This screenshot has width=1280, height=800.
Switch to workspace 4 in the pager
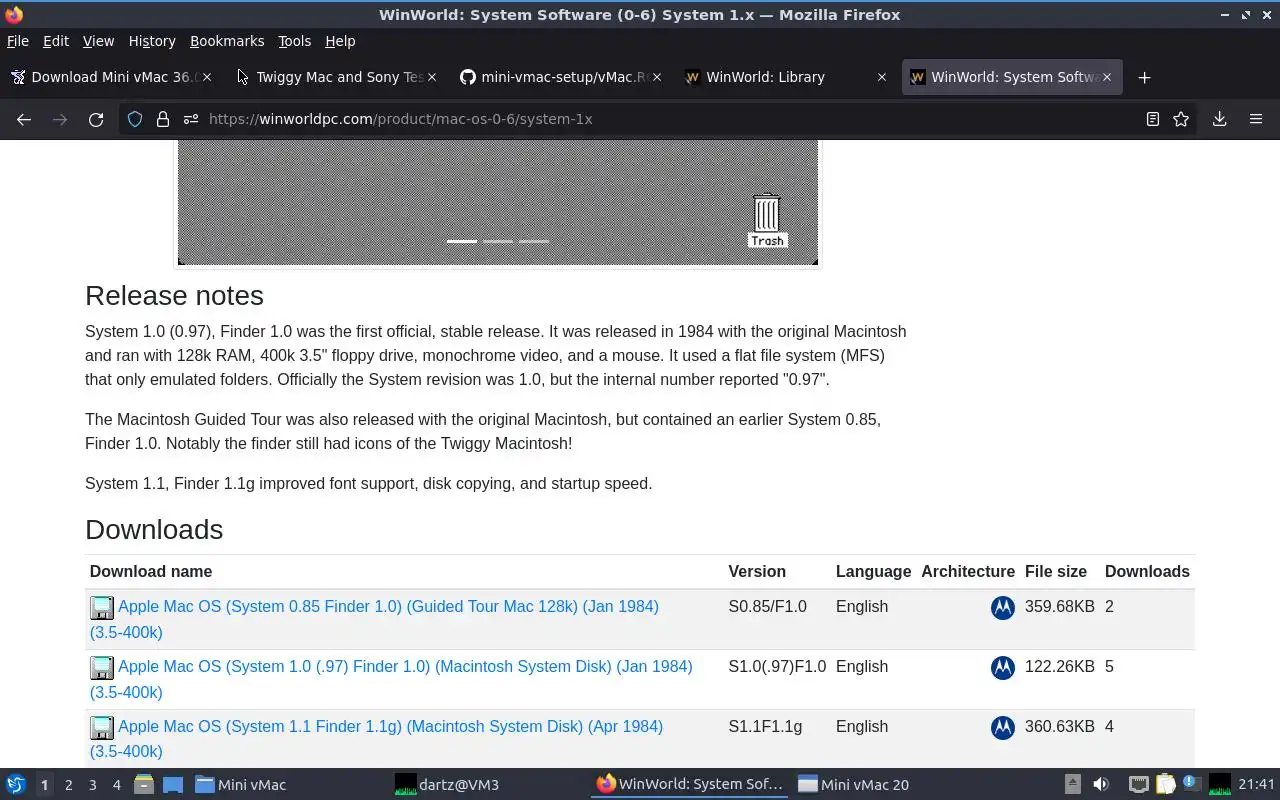[117, 785]
